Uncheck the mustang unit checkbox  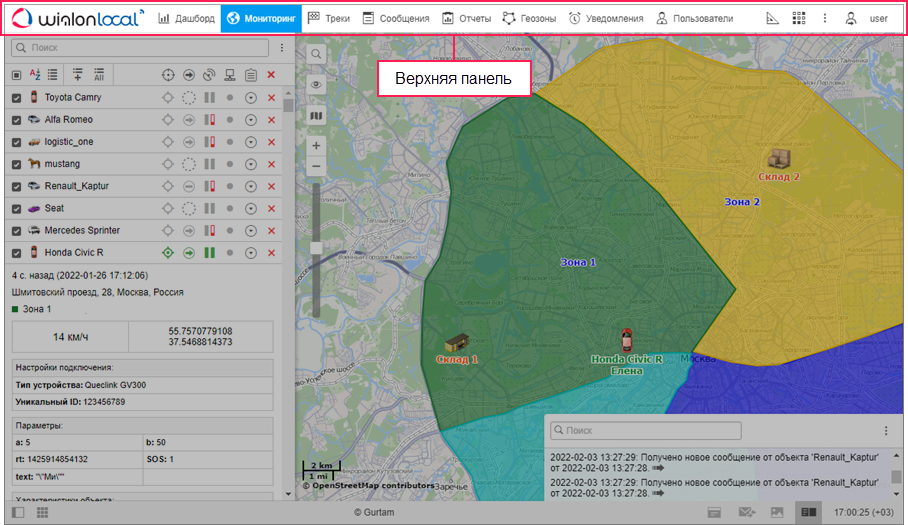tap(16, 164)
